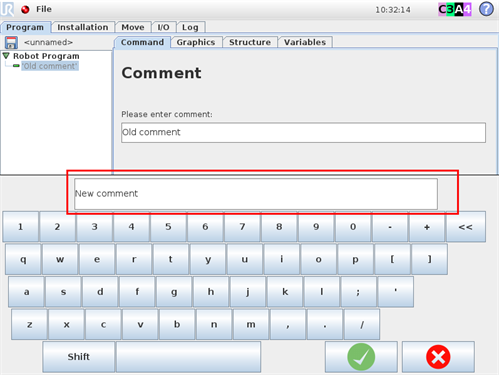Viewport: 499px width, 375px height.
Task: Tap the s key
Action: pos(64,292)
